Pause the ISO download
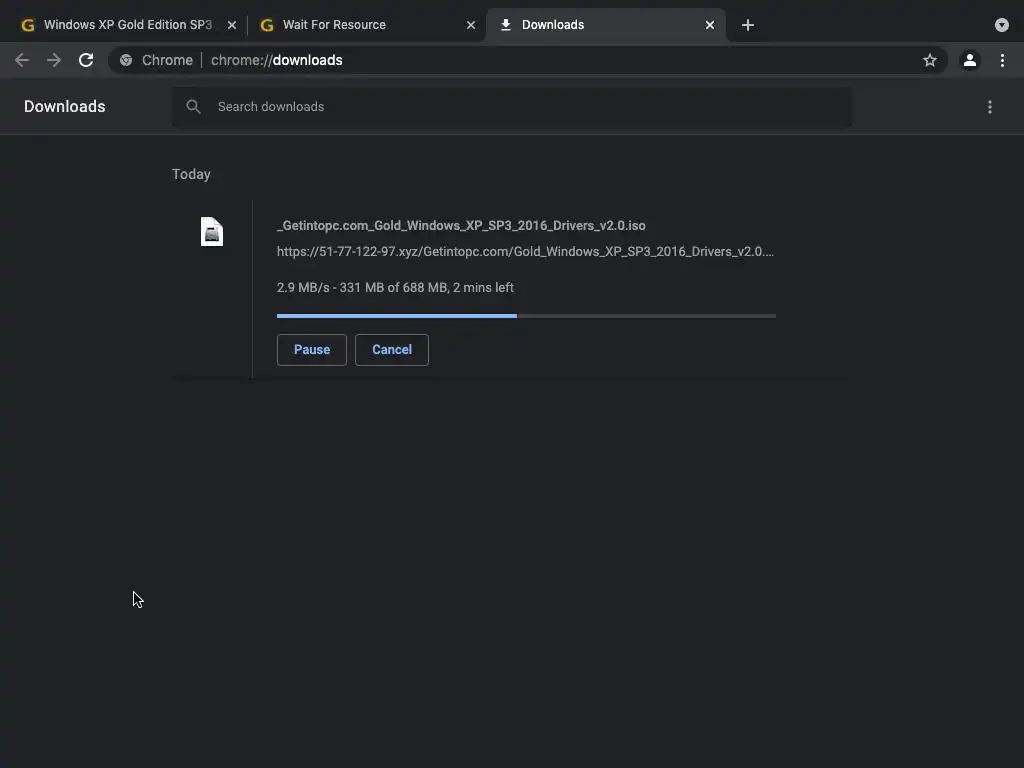 (312, 349)
